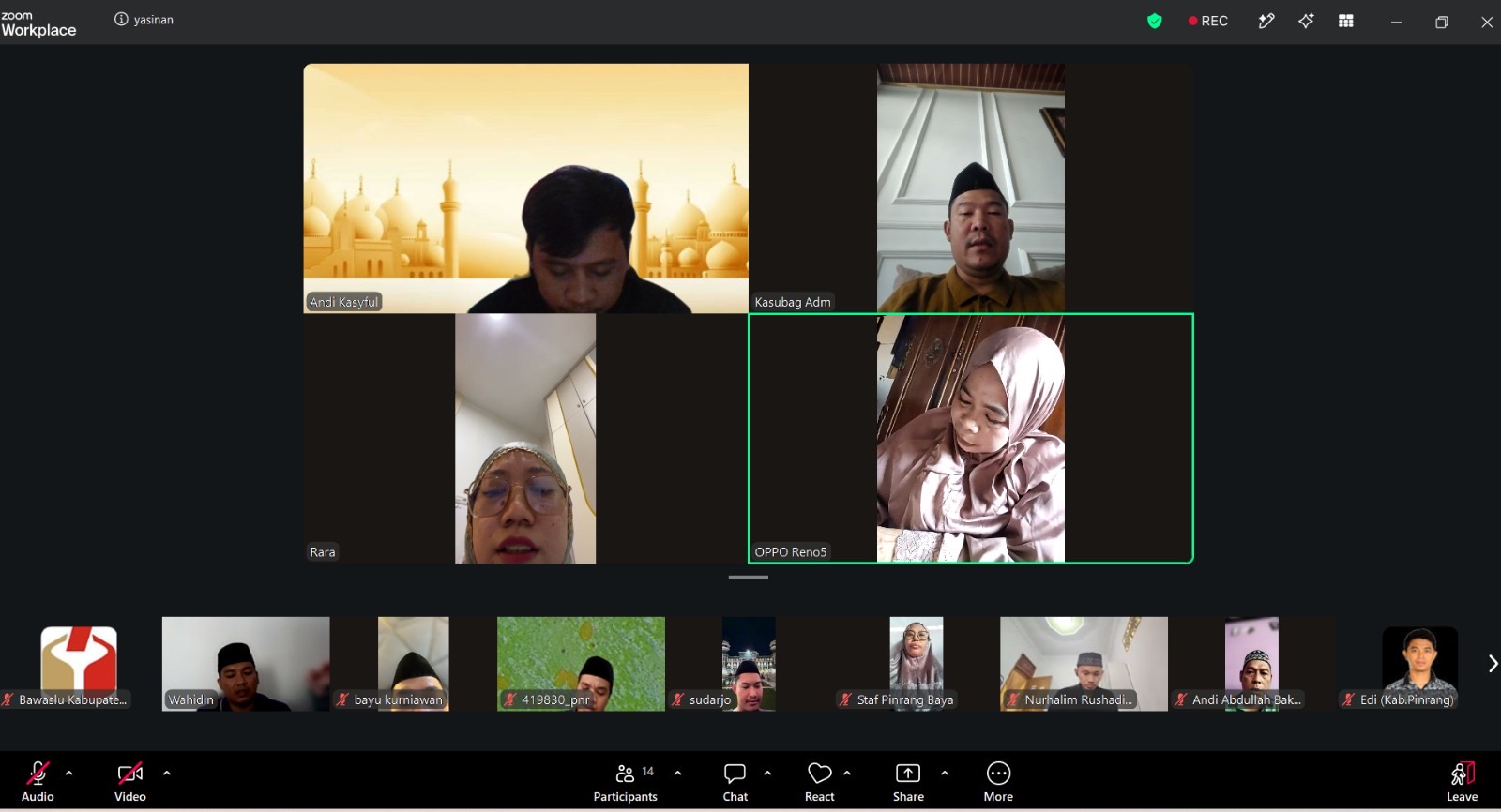Select Wahidin's video thumbnail

point(246,664)
